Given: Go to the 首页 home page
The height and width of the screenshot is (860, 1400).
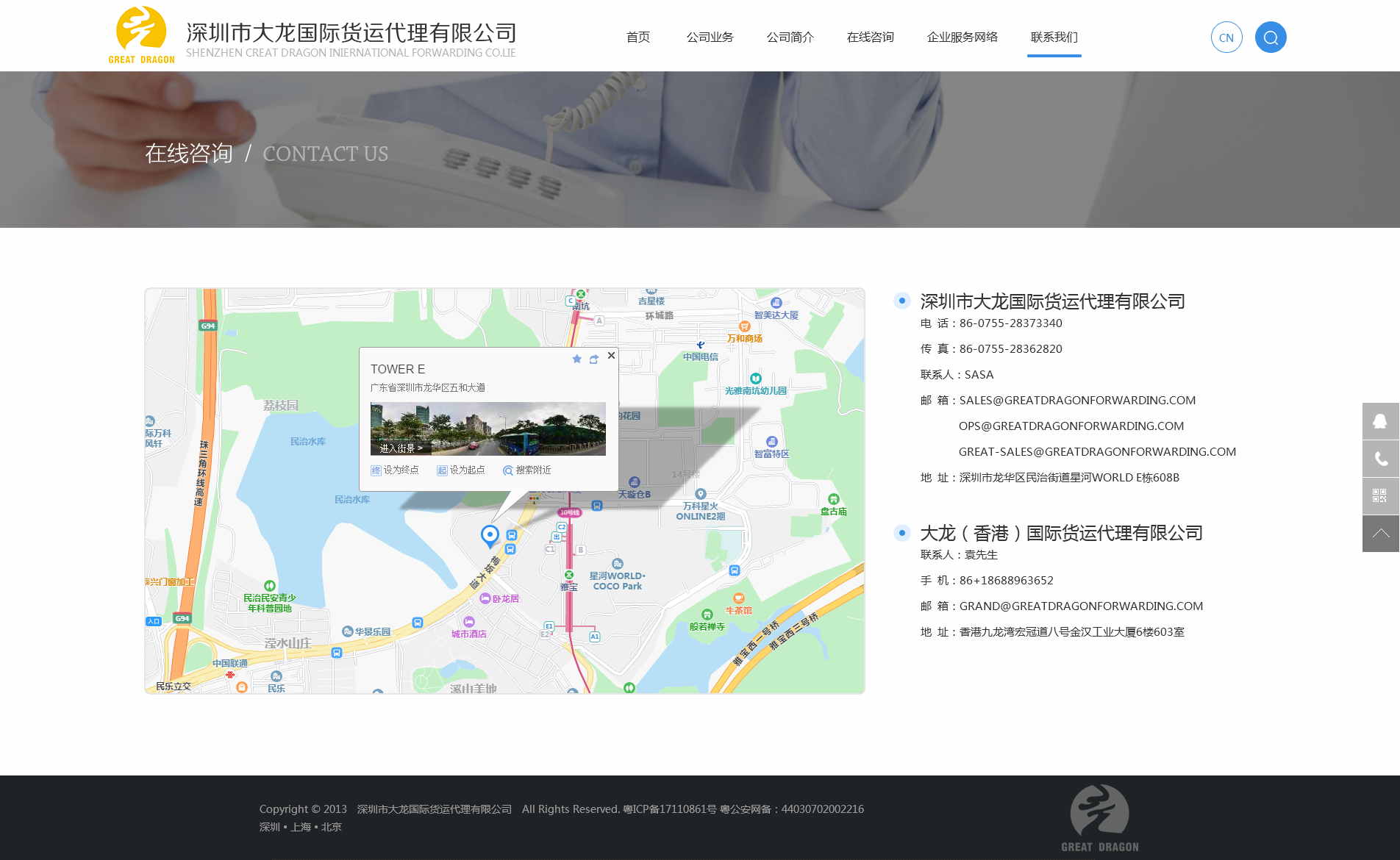Looking at the screenshot, I should 637,37.
